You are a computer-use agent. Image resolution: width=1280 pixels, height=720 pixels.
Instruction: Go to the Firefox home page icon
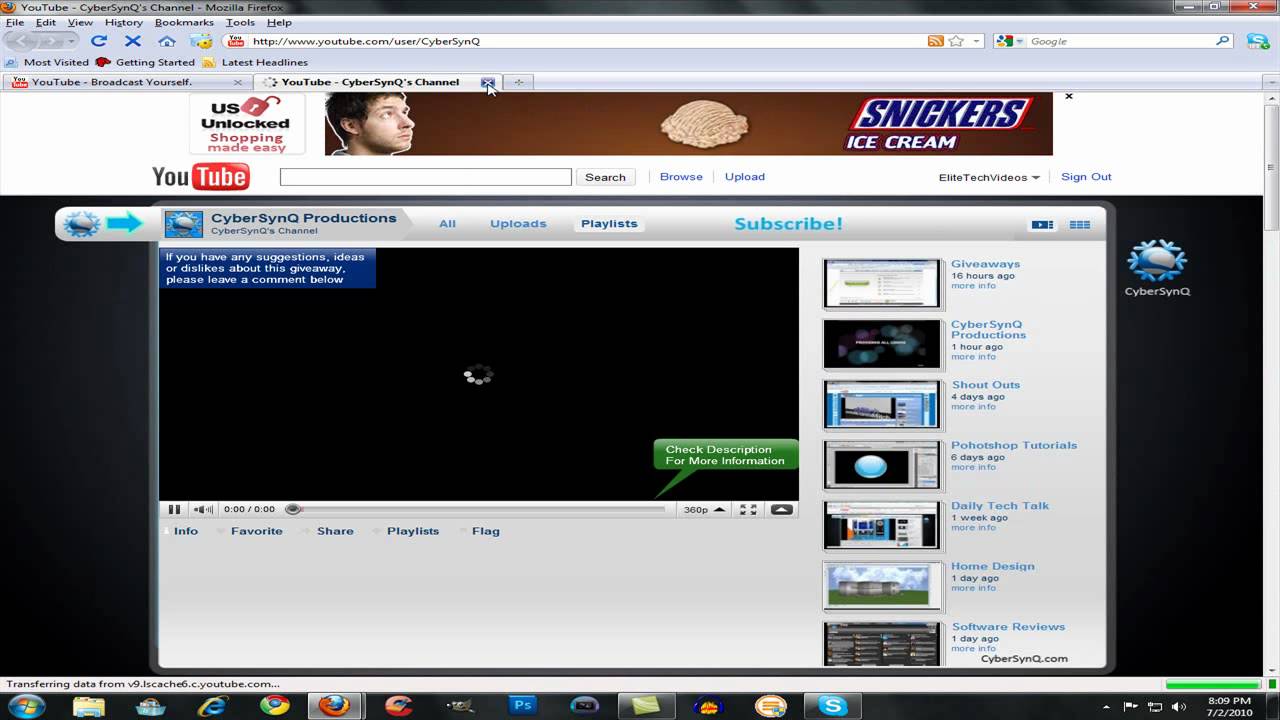pos(167,41)
